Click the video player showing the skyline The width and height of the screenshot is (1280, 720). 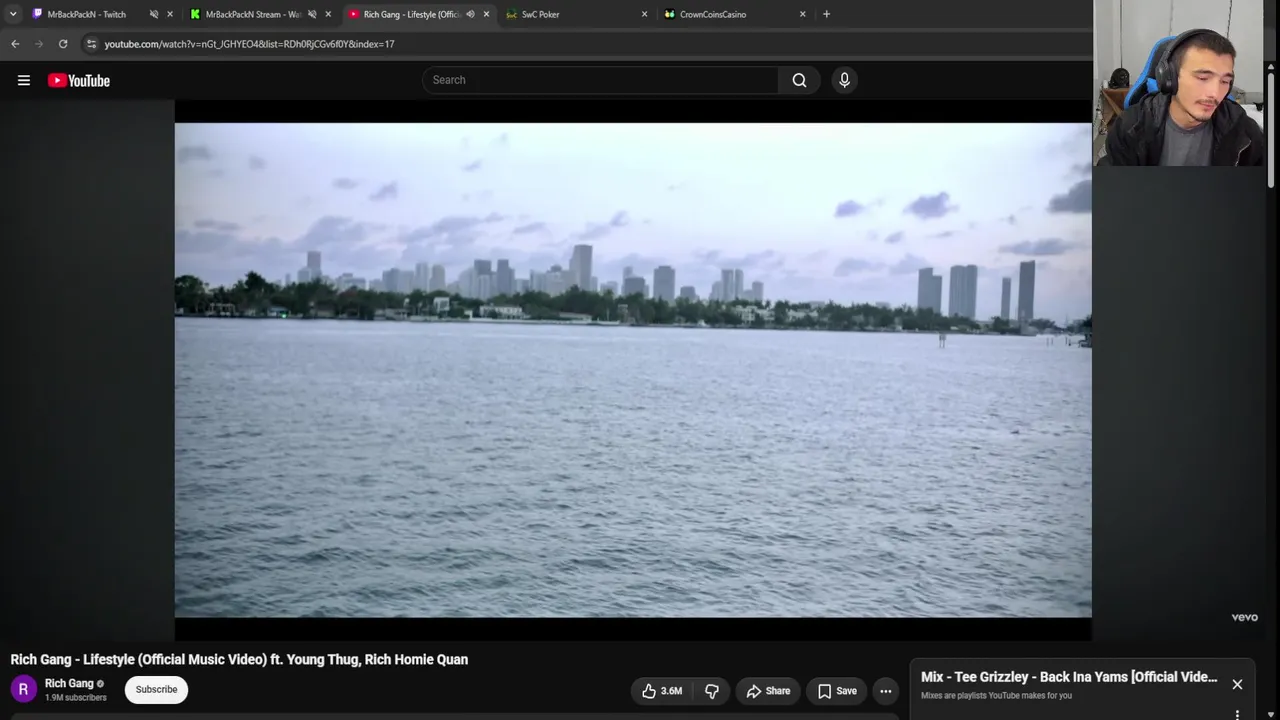click(x=633, y=370)
